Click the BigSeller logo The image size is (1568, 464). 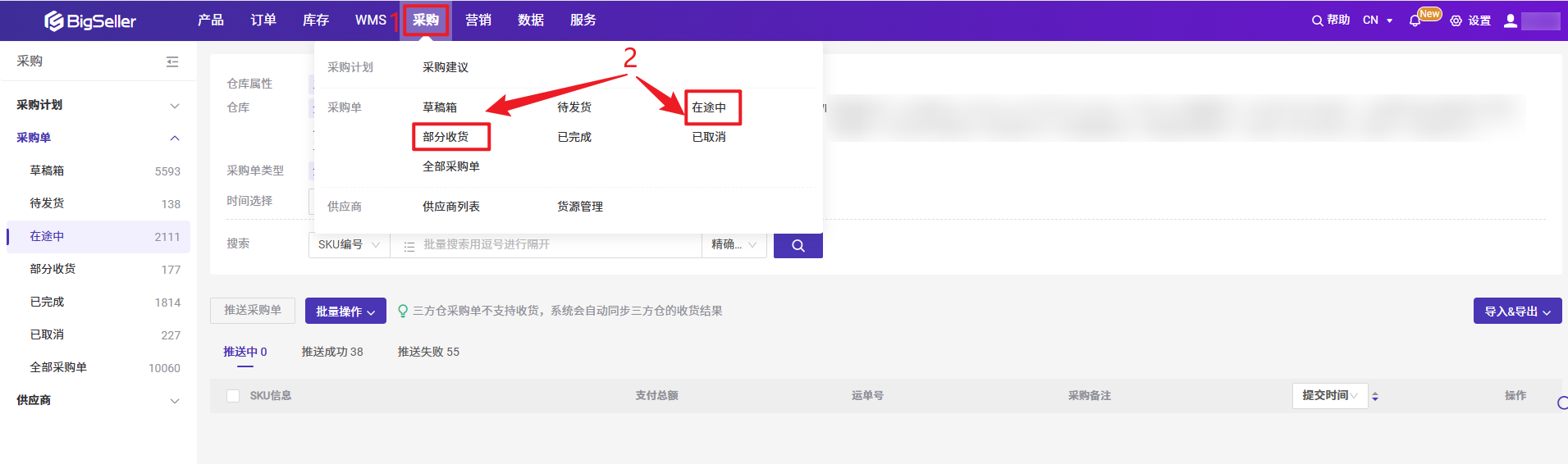(x=89, y=20)
